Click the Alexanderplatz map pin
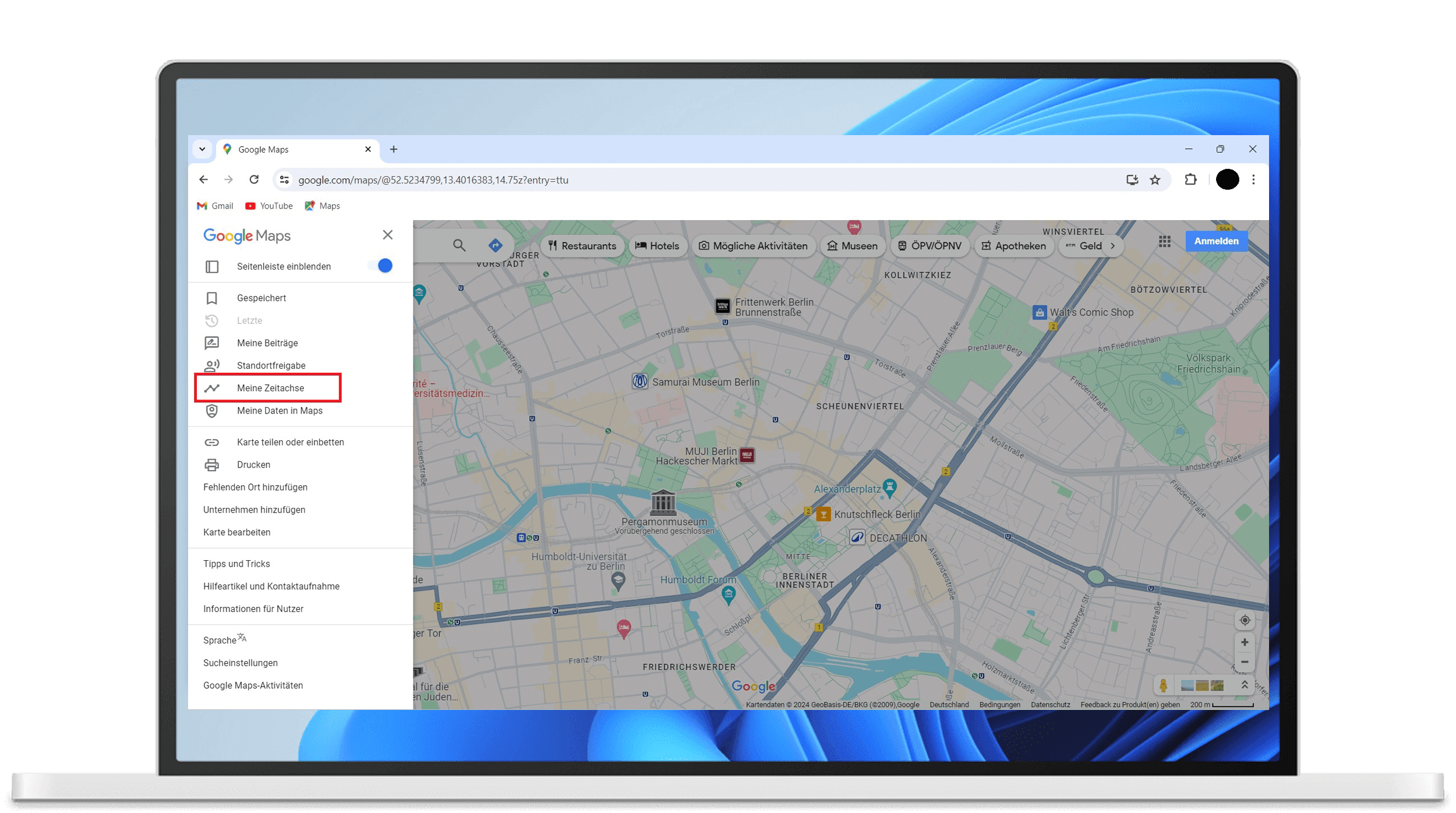The image size is (1456, 813). (x=889, y=488)
